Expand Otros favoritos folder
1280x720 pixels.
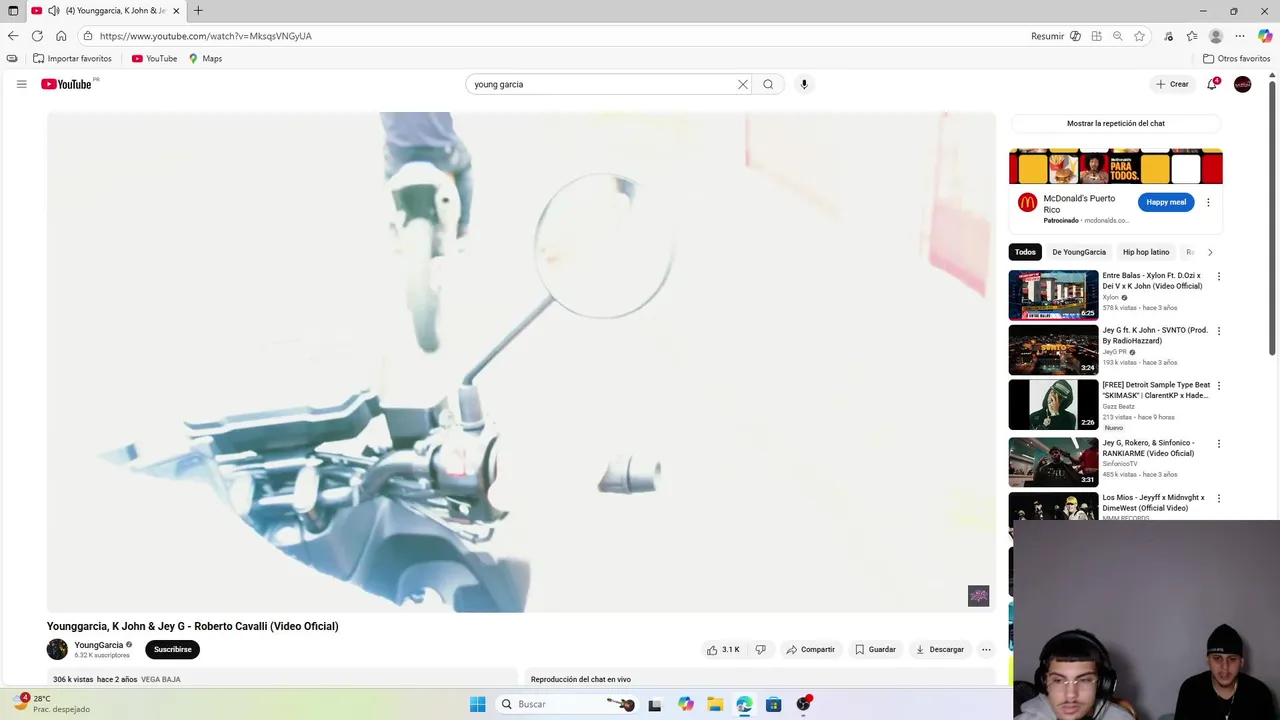click(1236, 59)
